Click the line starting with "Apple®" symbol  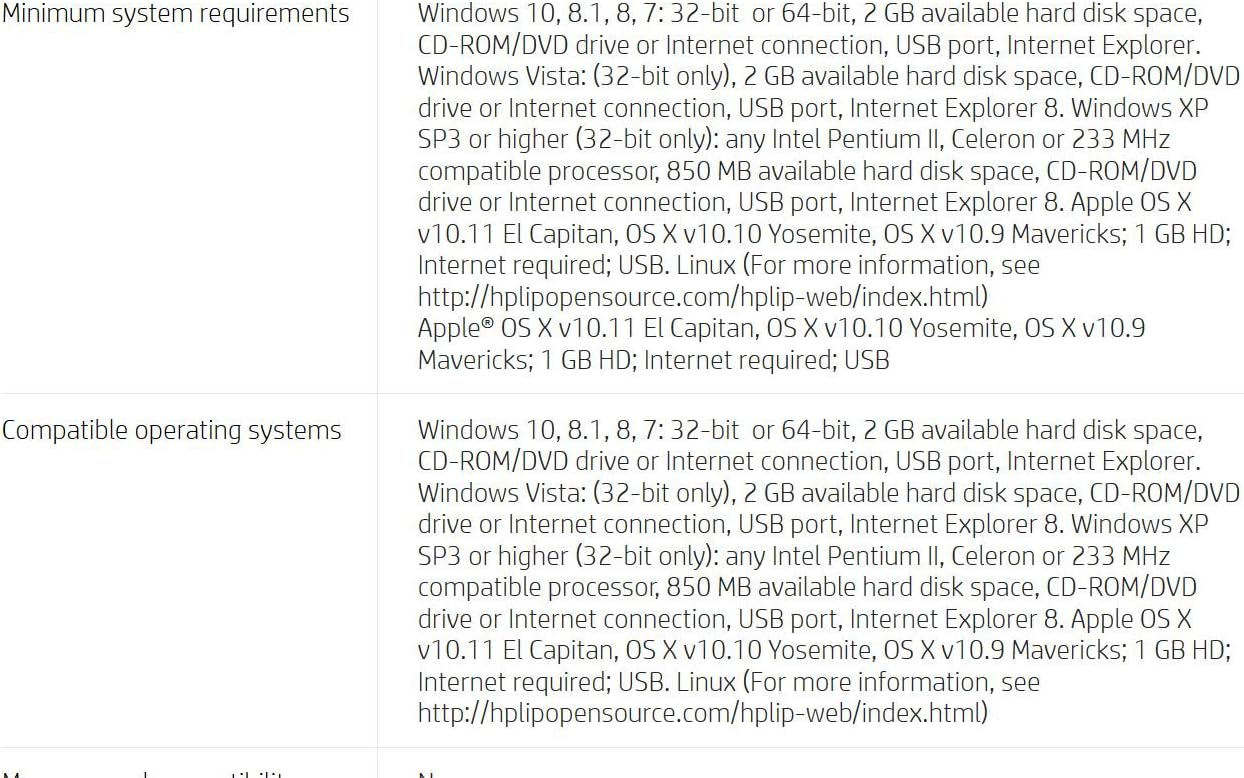coord(781,328)
